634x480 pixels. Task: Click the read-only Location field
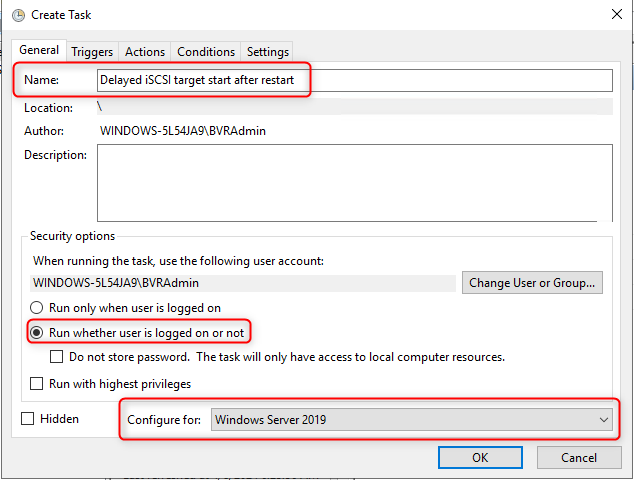pyautogui.click(x=354, y=106)
